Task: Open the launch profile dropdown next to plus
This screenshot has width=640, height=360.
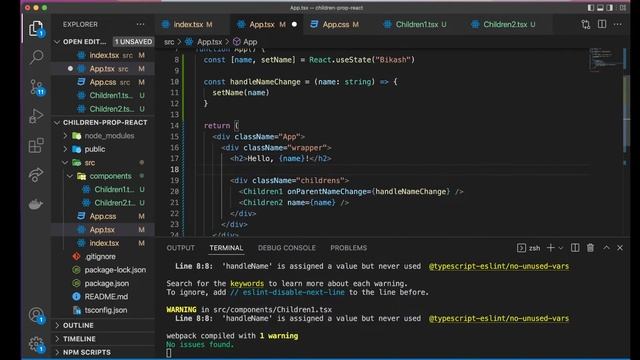Action: click(x=561, y=248)
